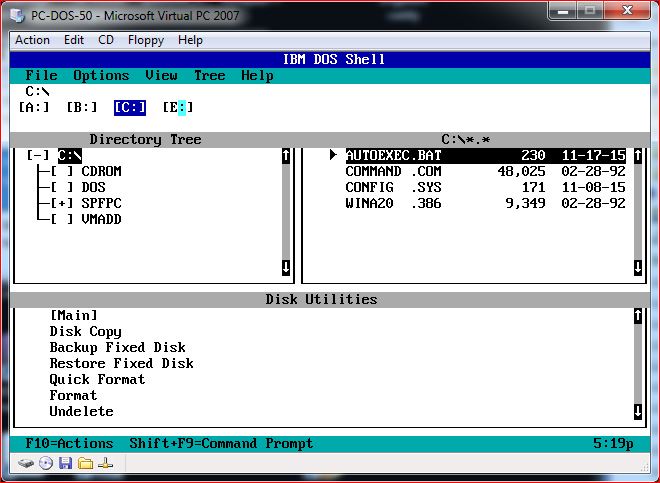Click the Directory Tree scroll up arrow
The image size is (660, 483).
point(286,155)
